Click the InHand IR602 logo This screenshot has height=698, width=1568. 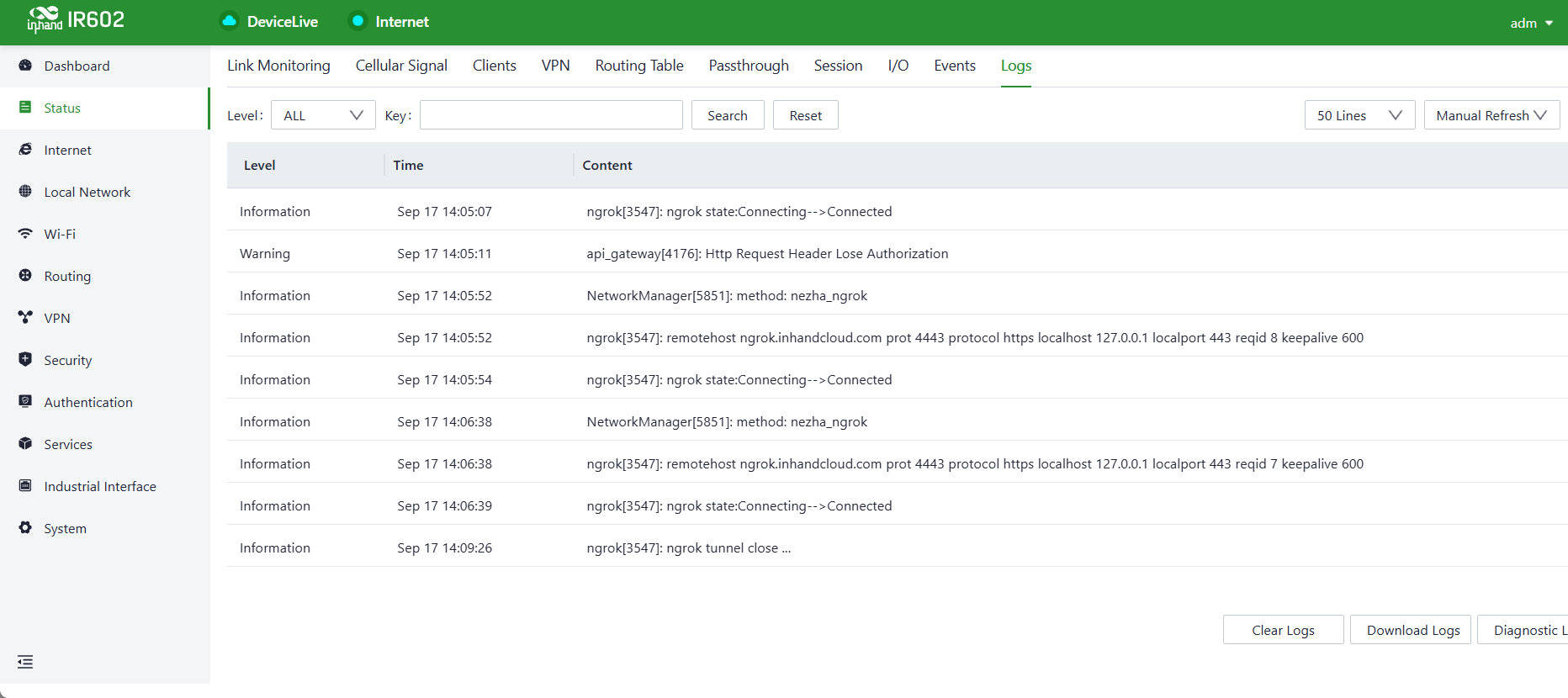76,19
